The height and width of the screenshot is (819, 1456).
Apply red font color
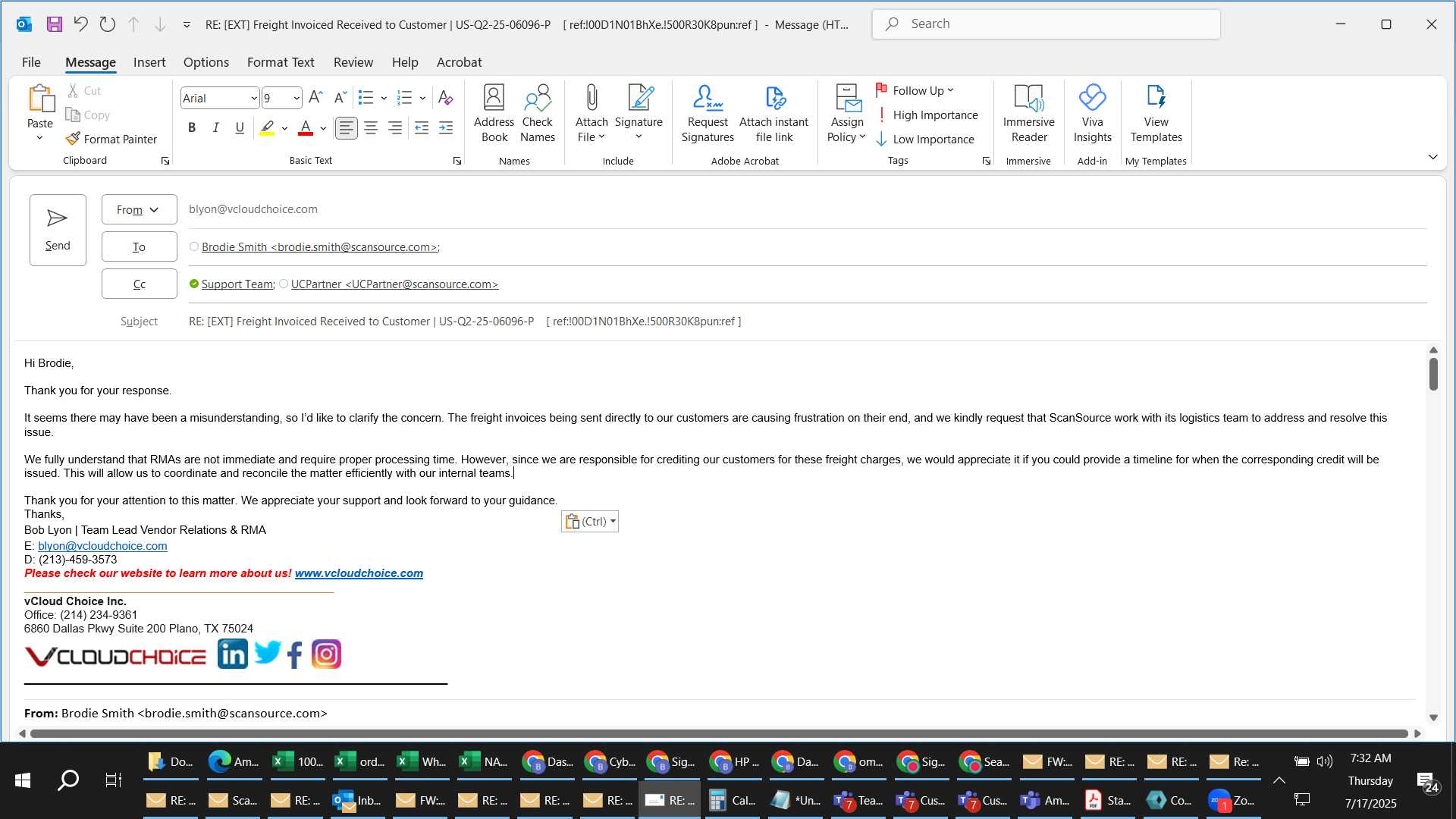click(x=306, y=128)
